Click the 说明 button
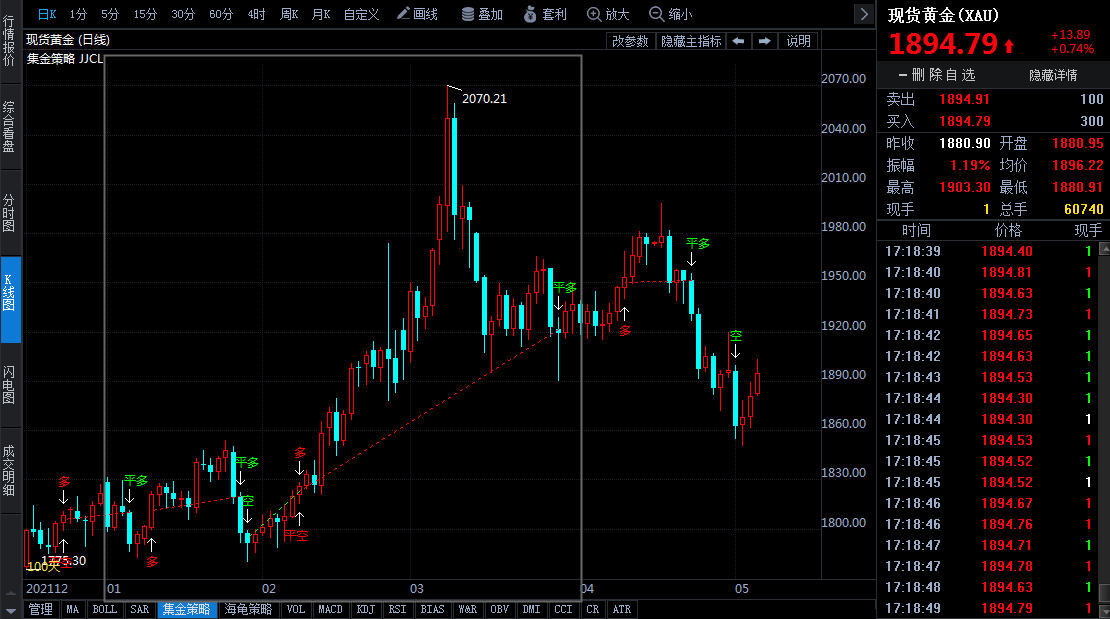This screenshot has height=619, width=1110. (x=799, y=41)
